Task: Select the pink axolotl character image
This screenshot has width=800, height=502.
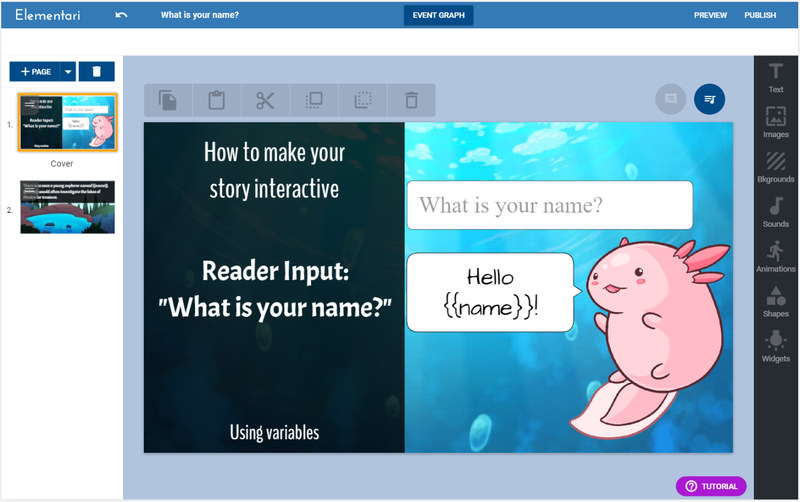Action: 652,337
